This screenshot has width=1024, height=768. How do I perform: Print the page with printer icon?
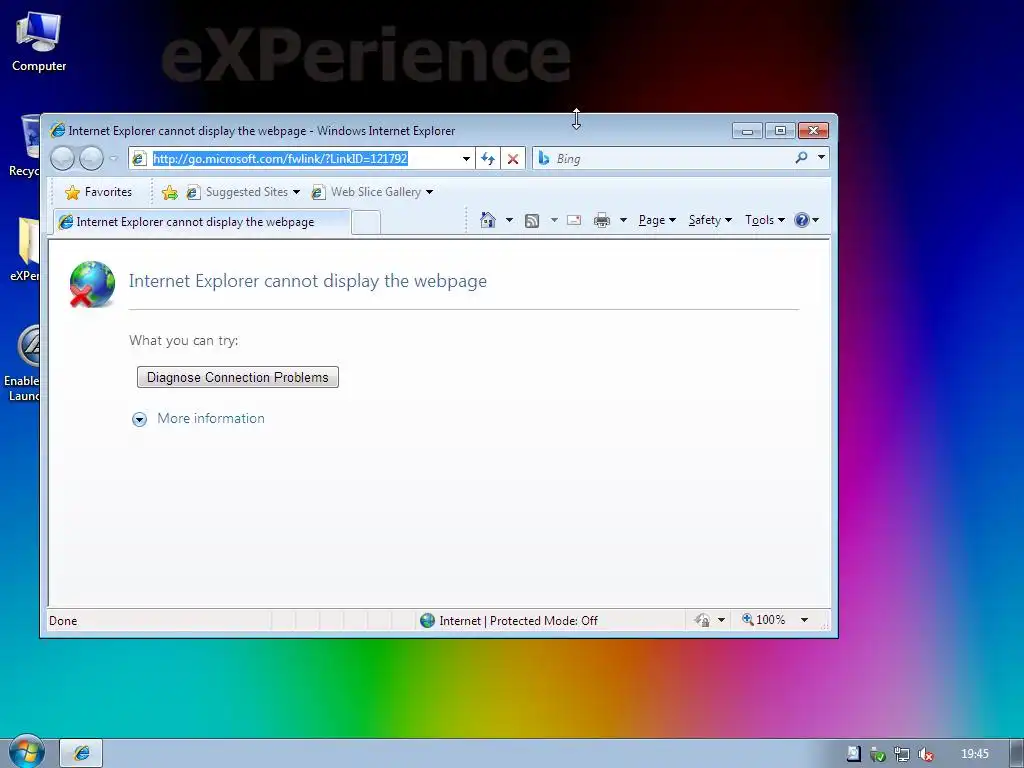[x=601, y=220]
